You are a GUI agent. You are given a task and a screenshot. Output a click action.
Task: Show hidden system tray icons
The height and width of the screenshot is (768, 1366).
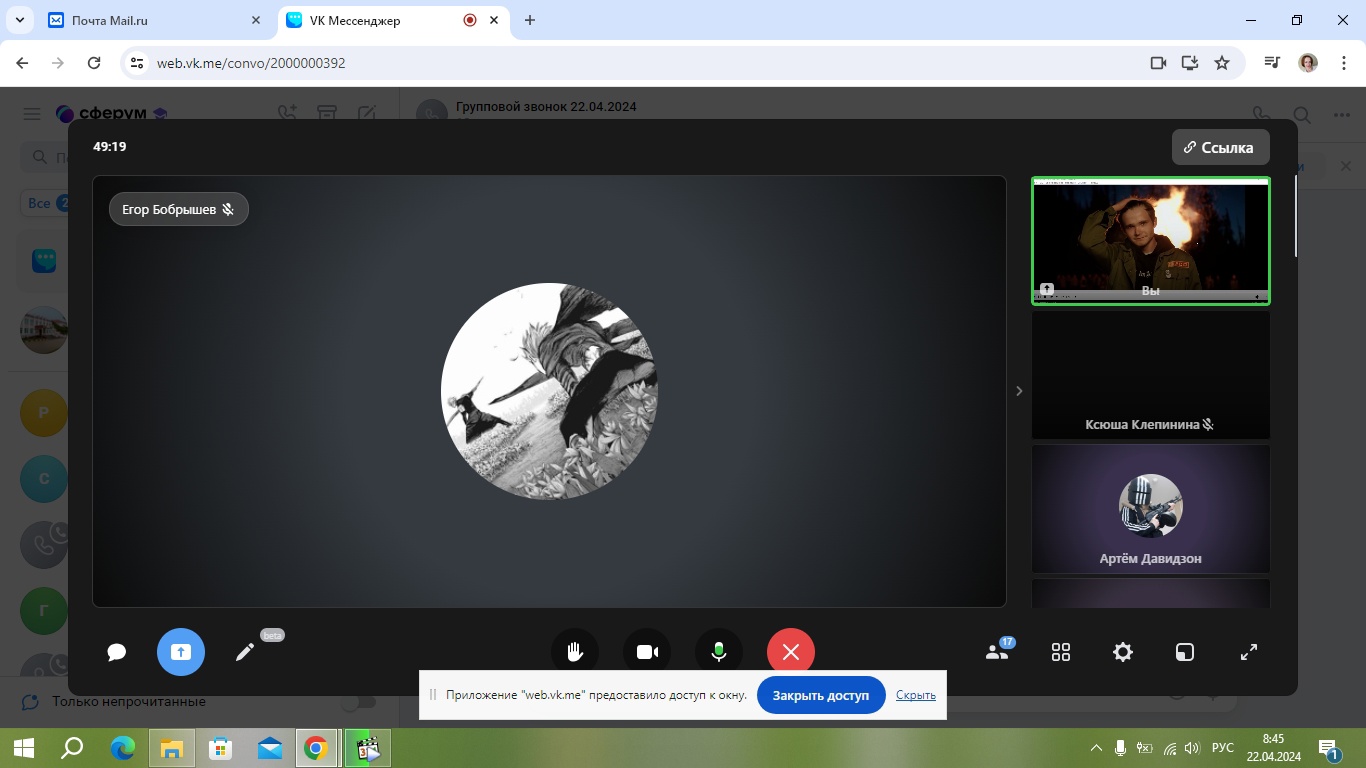(1097, 748)
